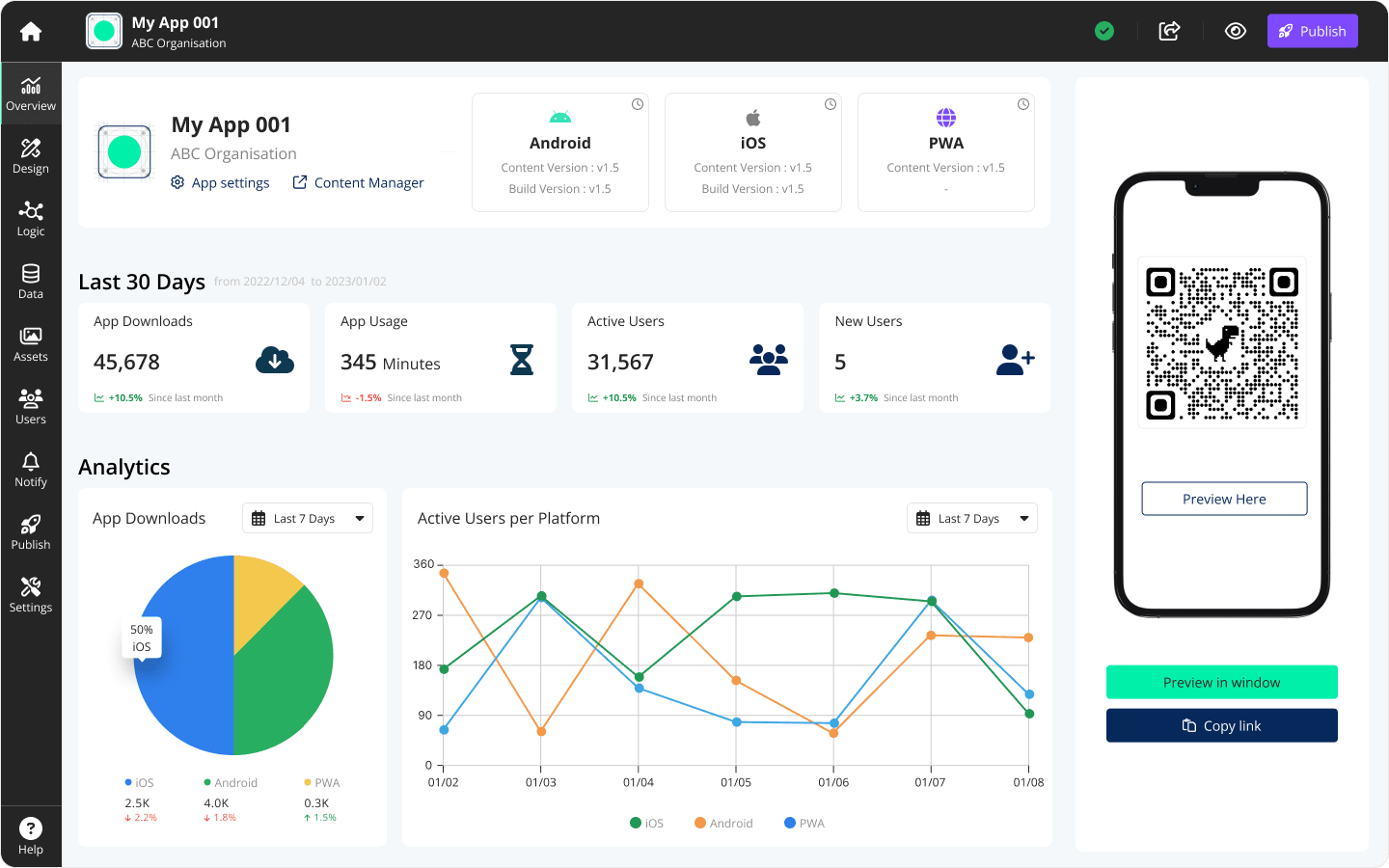This screenshot has height=868, width=1389.
Task: Click the purple Publish button
Action: tap(1313, 31)
